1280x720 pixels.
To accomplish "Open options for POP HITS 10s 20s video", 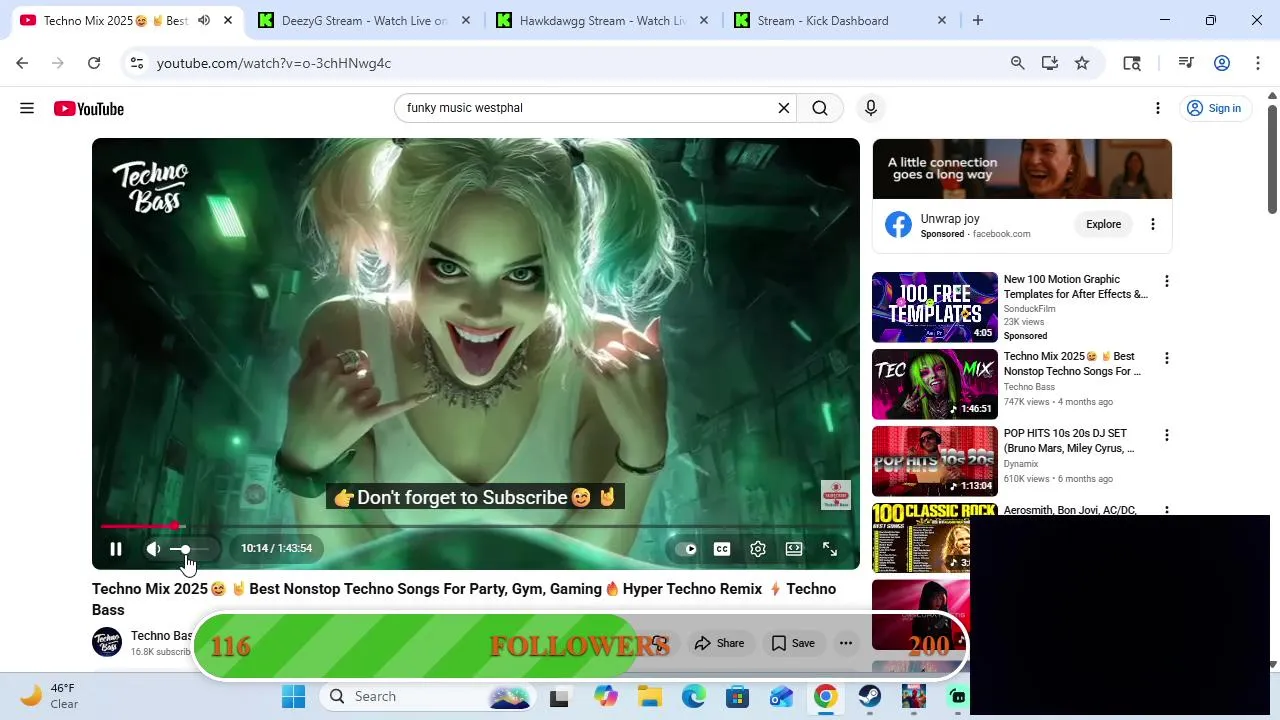I will tap(1166, 435).
